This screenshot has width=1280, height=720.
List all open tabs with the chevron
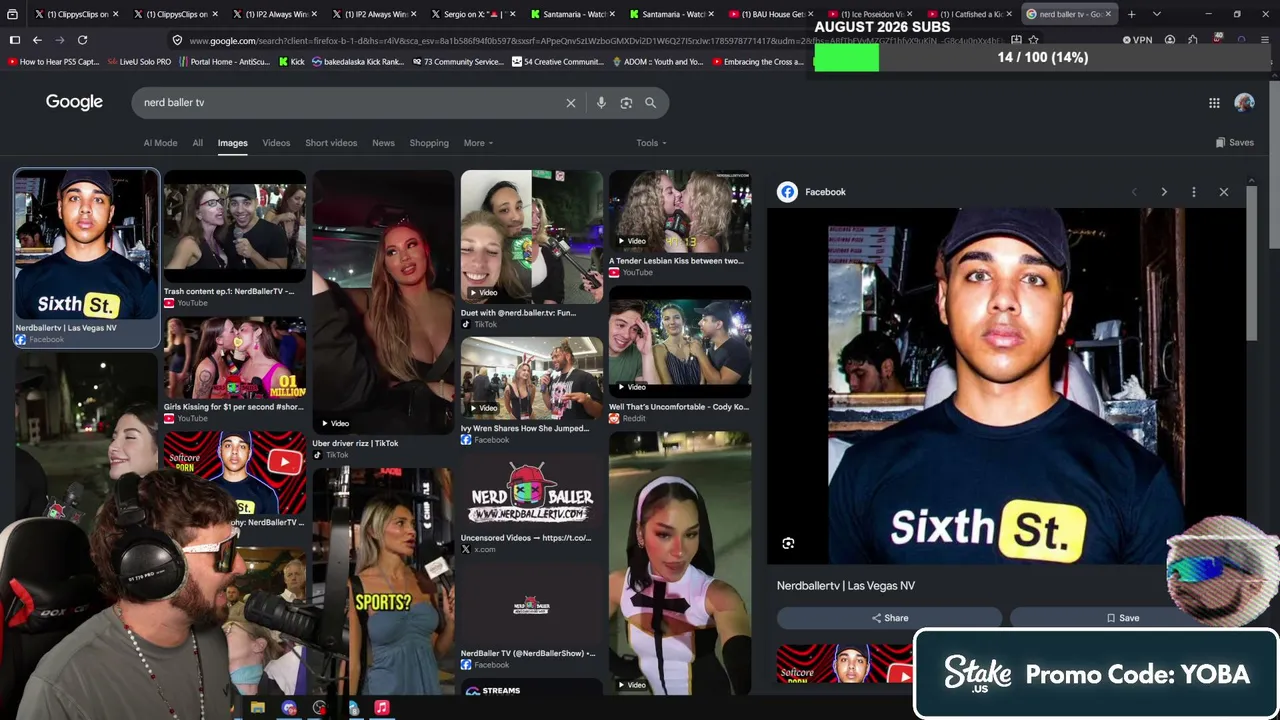point(1157,14)
